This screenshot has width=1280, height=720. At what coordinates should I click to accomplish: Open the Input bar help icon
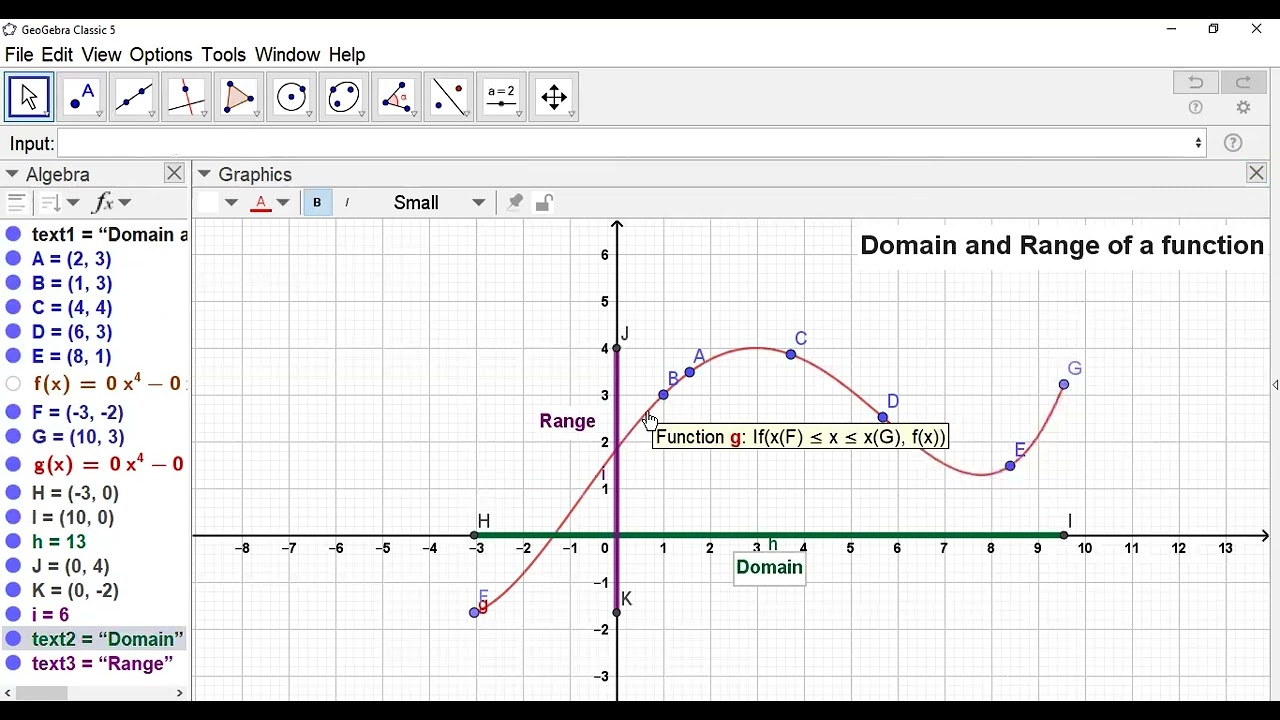coord(1233,143)
